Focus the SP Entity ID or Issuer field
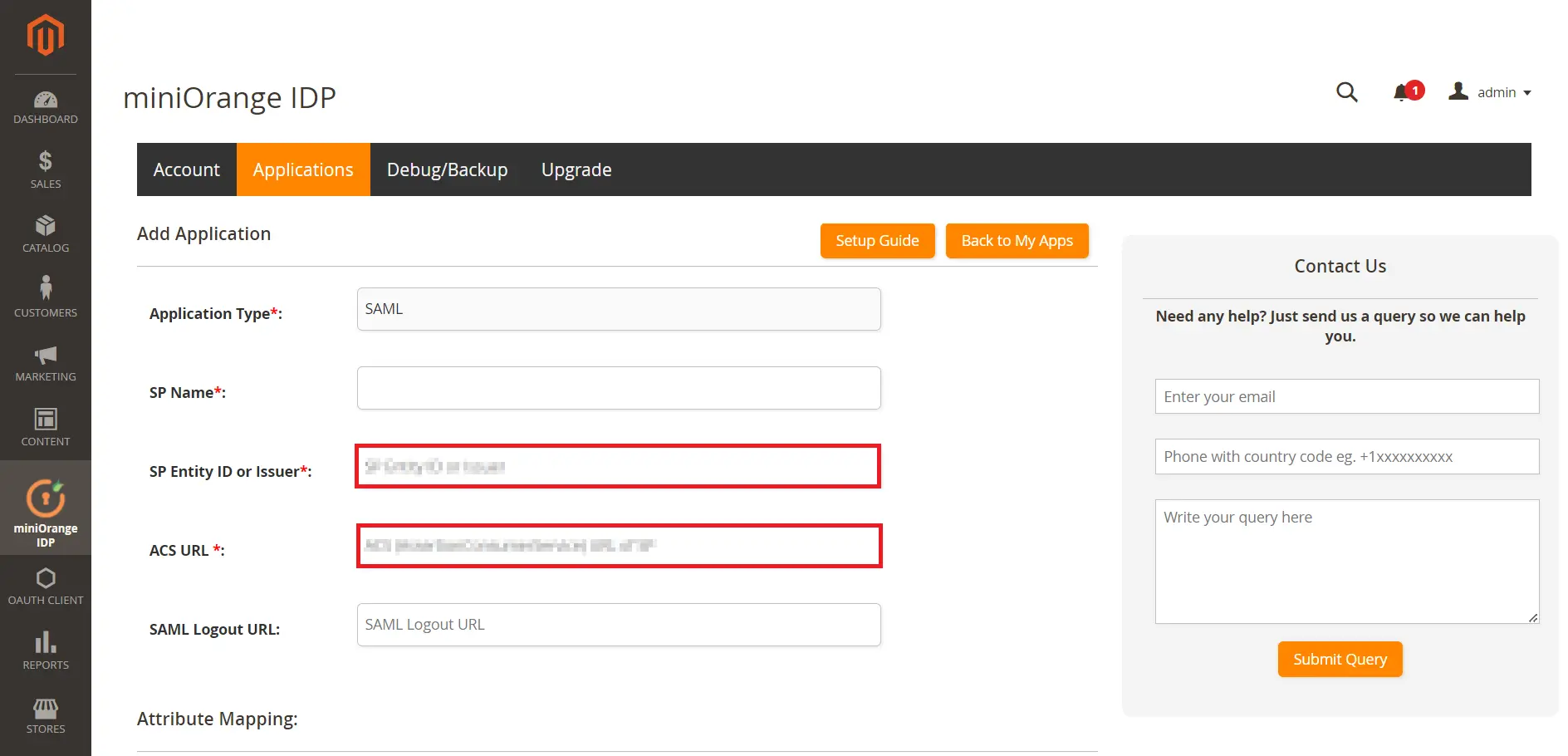 pos(618,466)
